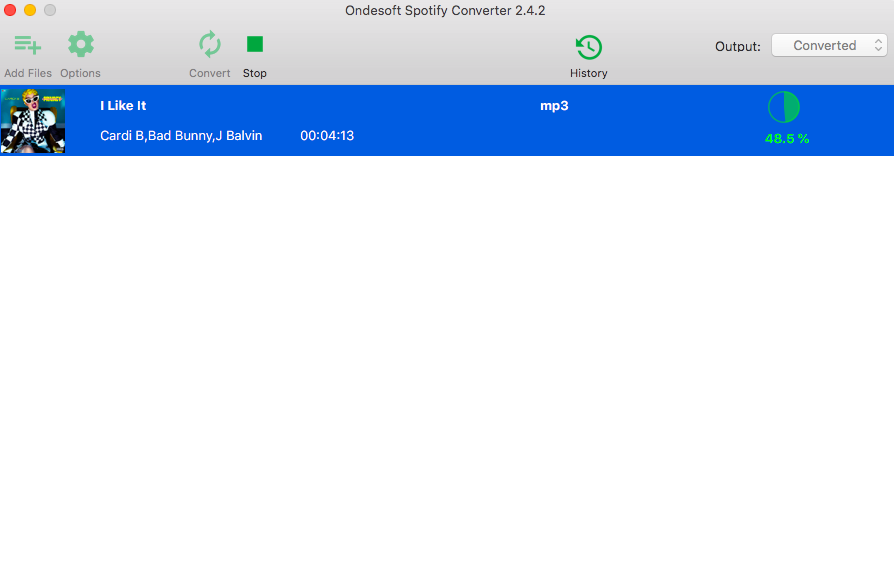Click the mp3 format label
Screen dimensions: 894x580
point(554,106)
